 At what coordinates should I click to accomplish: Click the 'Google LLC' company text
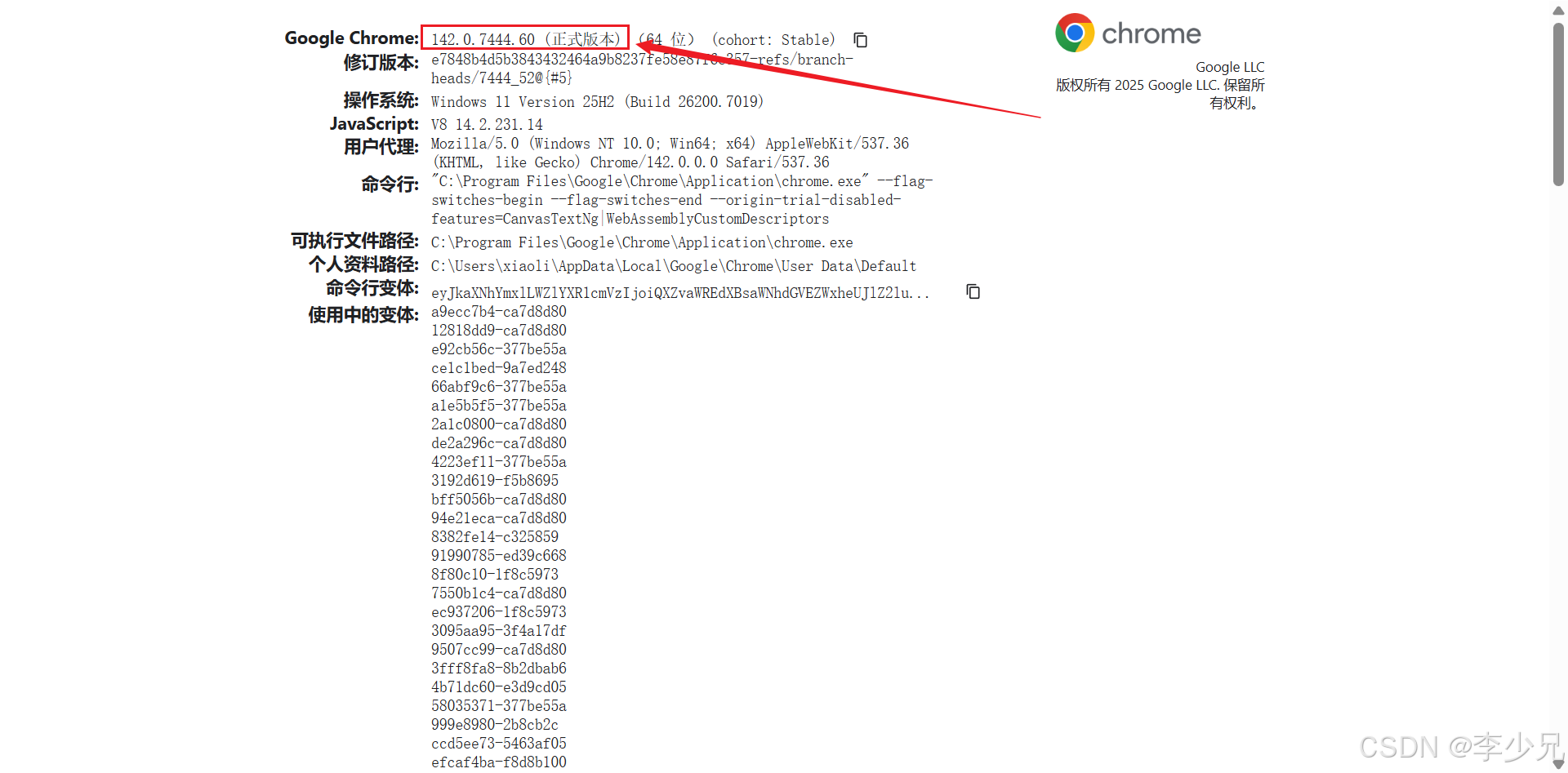click(x=1230, y=67)
